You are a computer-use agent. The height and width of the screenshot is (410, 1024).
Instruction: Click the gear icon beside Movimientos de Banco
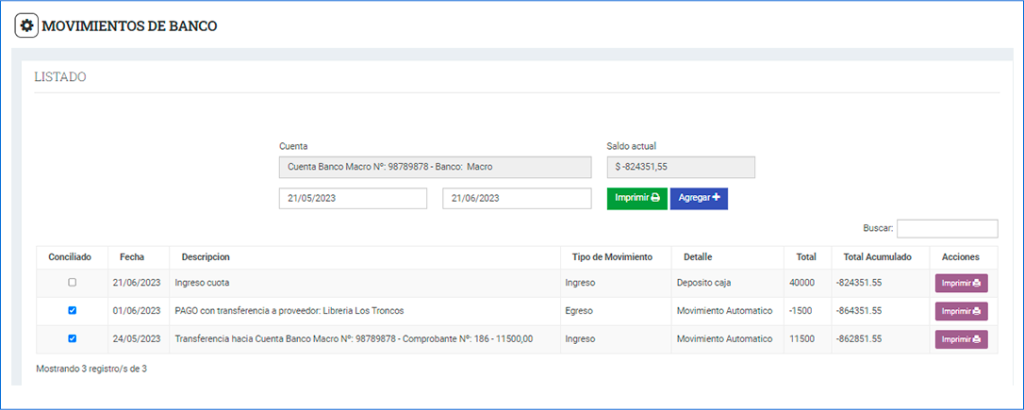coord(26,26)
